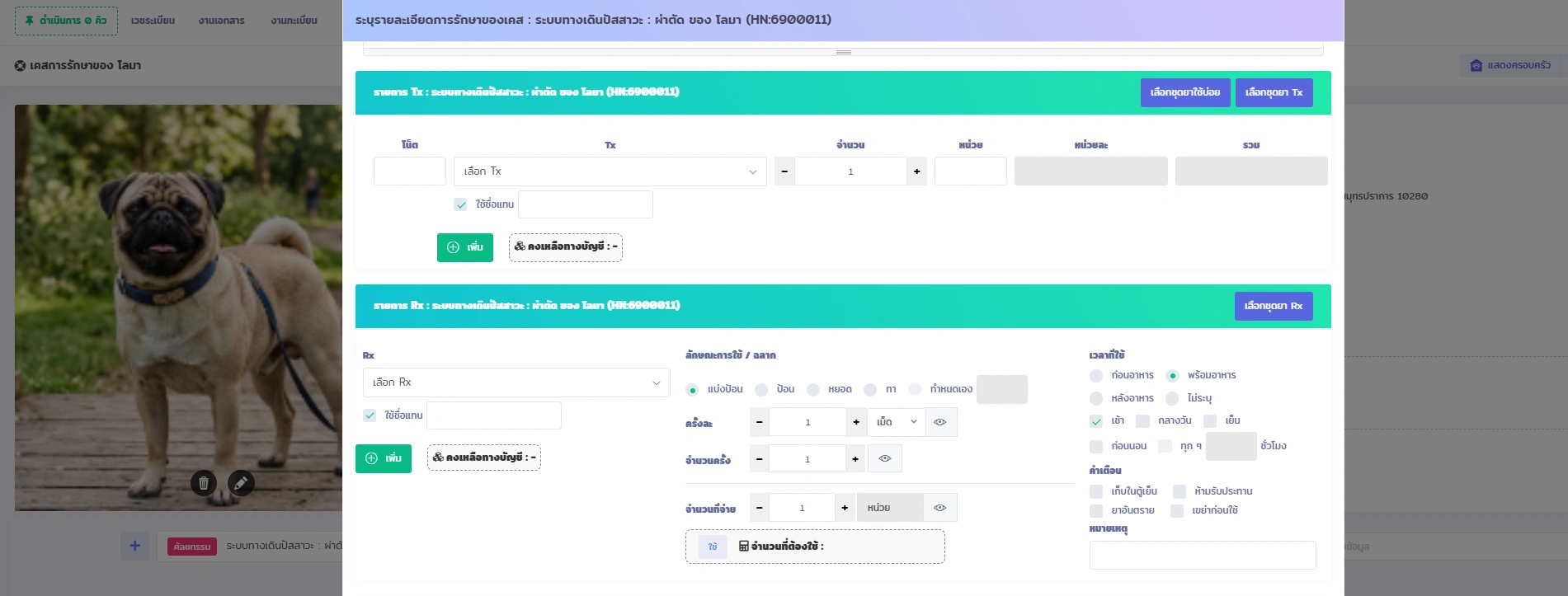Check the กลางวัน time checkbox
The width and height of the screenshot is (1568, 596).
tap(1142, 421)
